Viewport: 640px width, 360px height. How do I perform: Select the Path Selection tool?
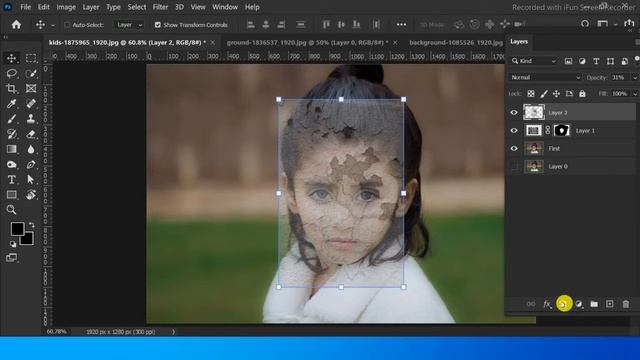click(31, 180)
